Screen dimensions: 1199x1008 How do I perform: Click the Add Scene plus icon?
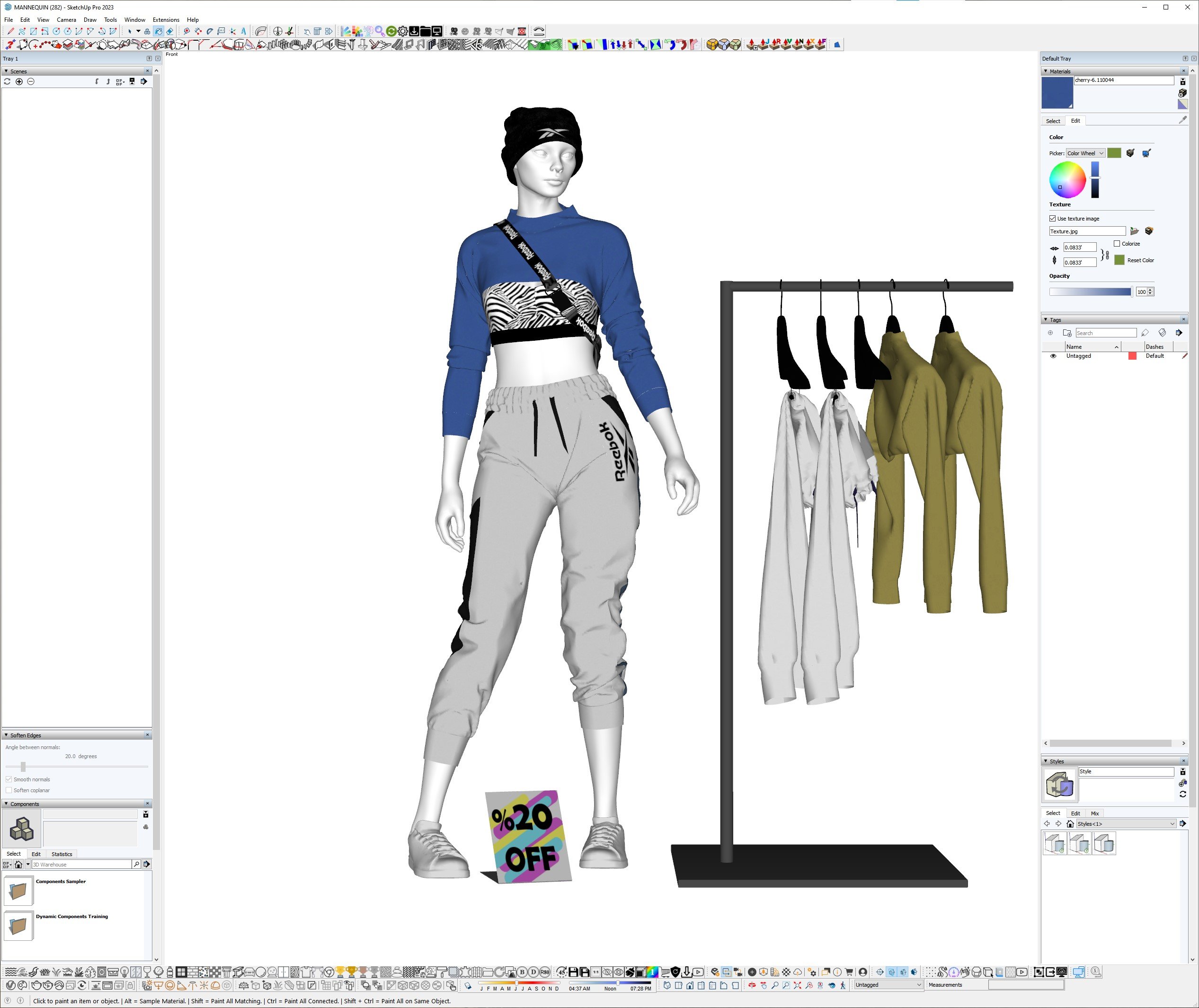click(x=19, y=82)
